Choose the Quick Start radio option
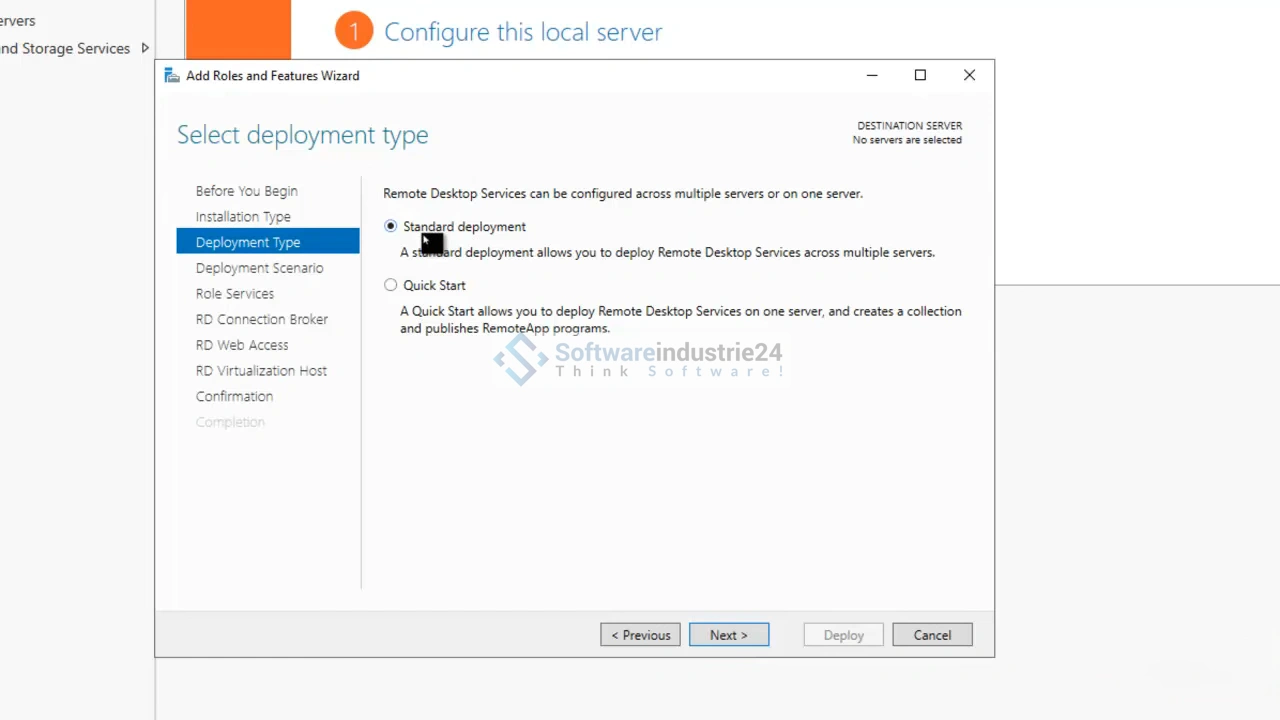The height and width of the screenshot is (720, 1280). click(391, 285)
